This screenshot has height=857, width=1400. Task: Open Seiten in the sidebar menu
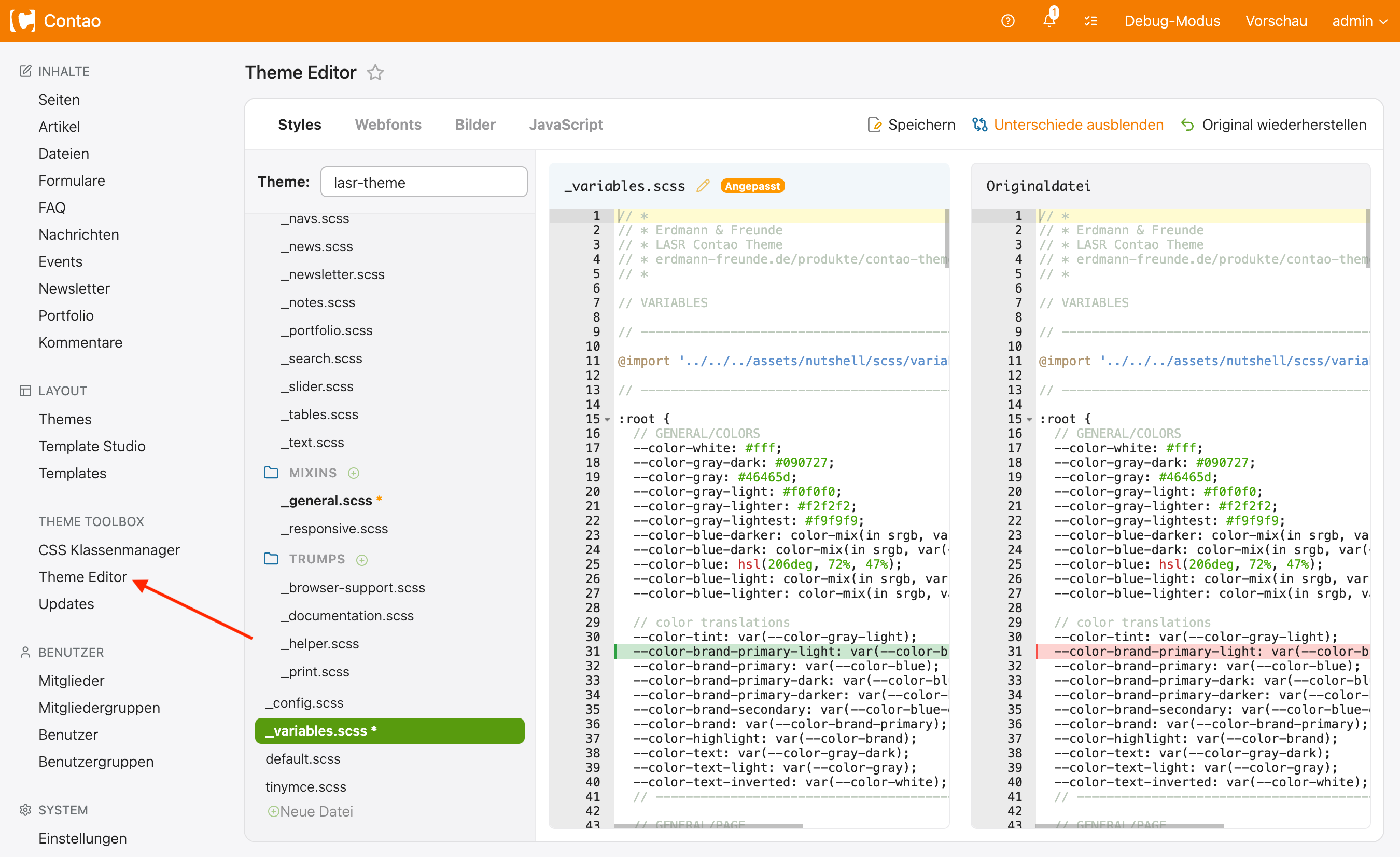(x=59, y=100)
